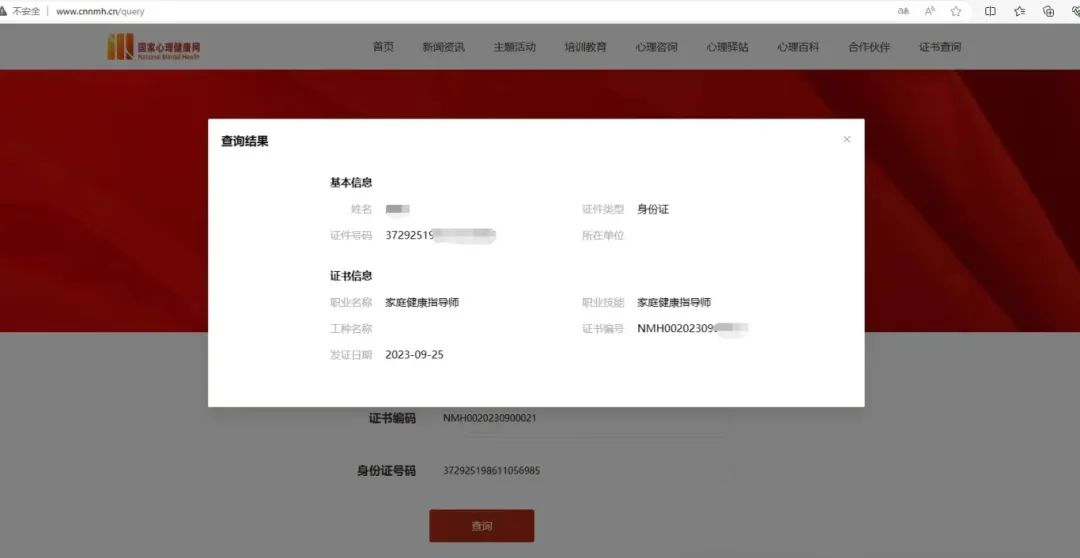This screenshot has height=558, width=1080.
Task: Click the 发证日期 value 2023-09-25
Action: [415, 355]
